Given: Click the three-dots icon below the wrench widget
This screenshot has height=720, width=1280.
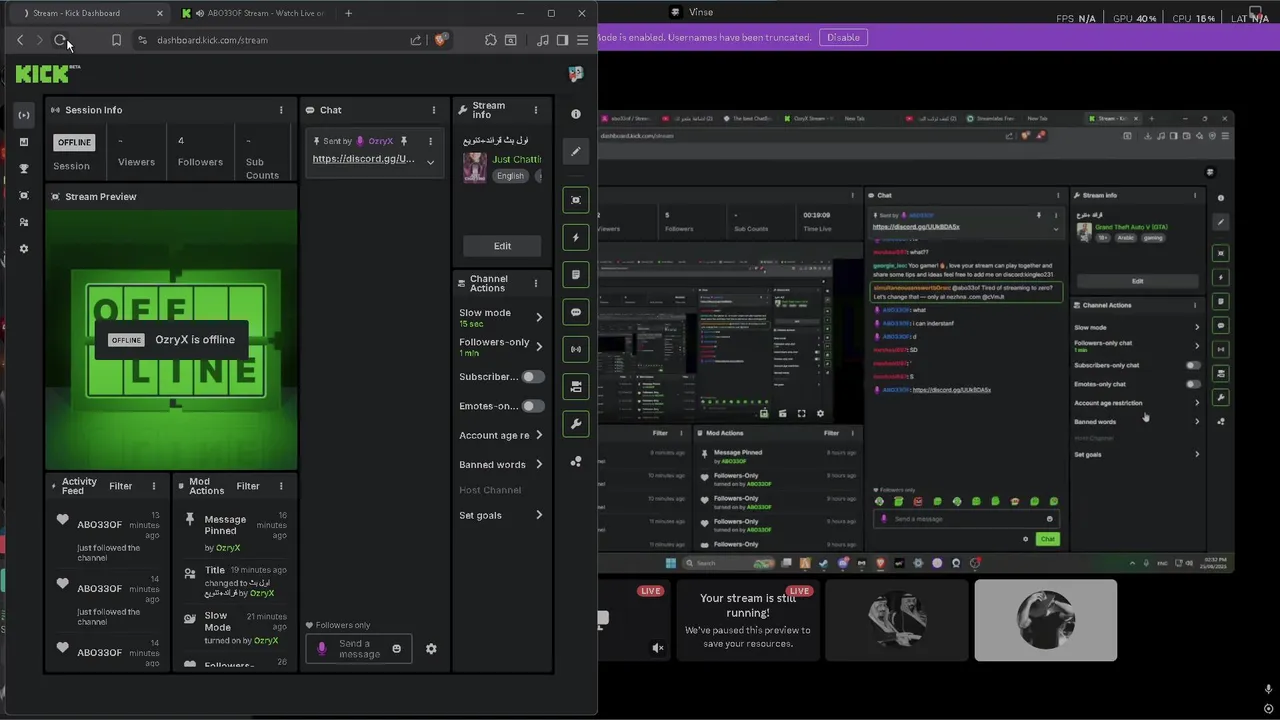Looking at the screenshot, I should (576, 462).
